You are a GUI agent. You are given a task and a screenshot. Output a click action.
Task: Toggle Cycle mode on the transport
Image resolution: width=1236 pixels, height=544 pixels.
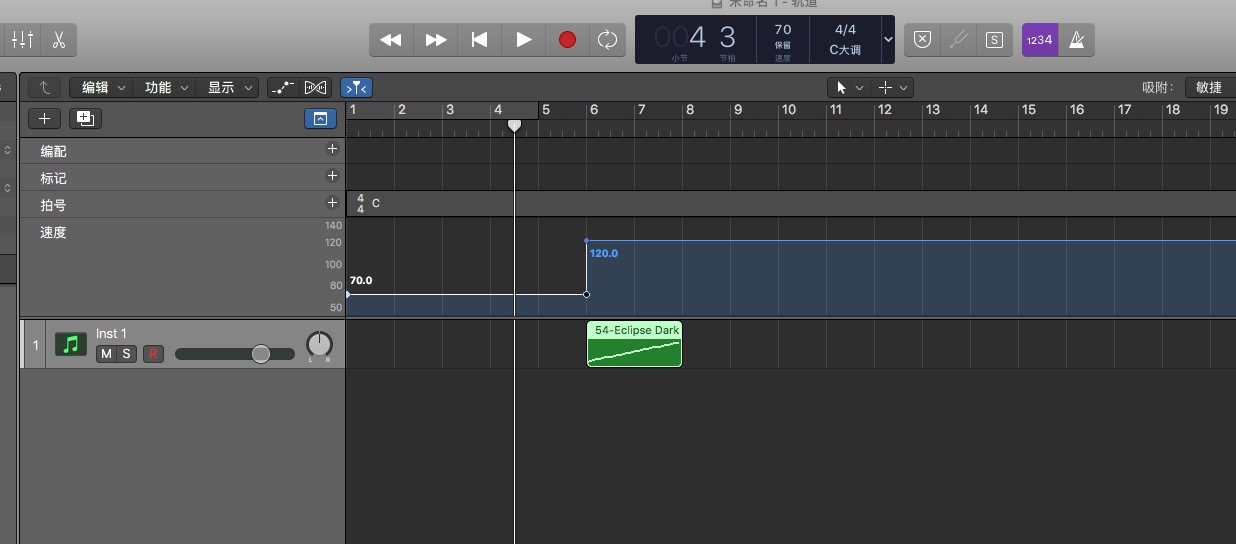(607, 40)
